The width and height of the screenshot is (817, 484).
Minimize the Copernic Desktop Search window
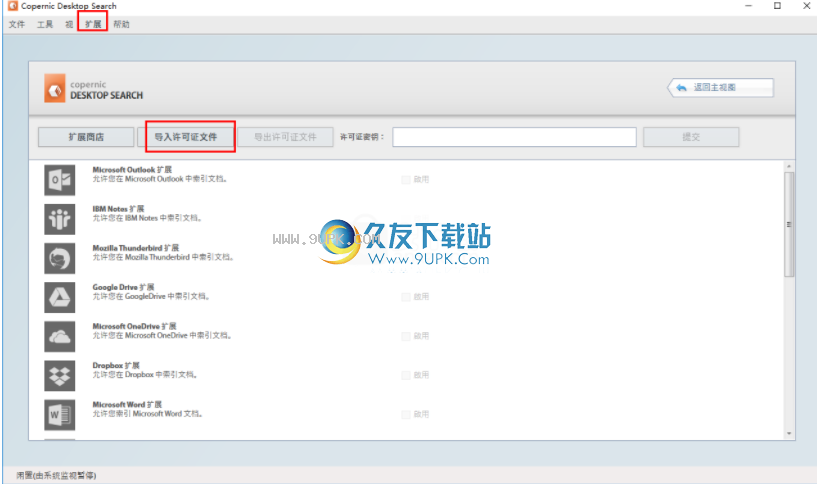[x=749, y=6]
